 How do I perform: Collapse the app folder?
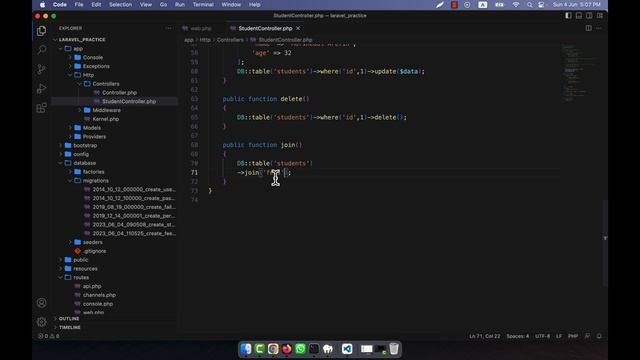(x=78, y=49)
